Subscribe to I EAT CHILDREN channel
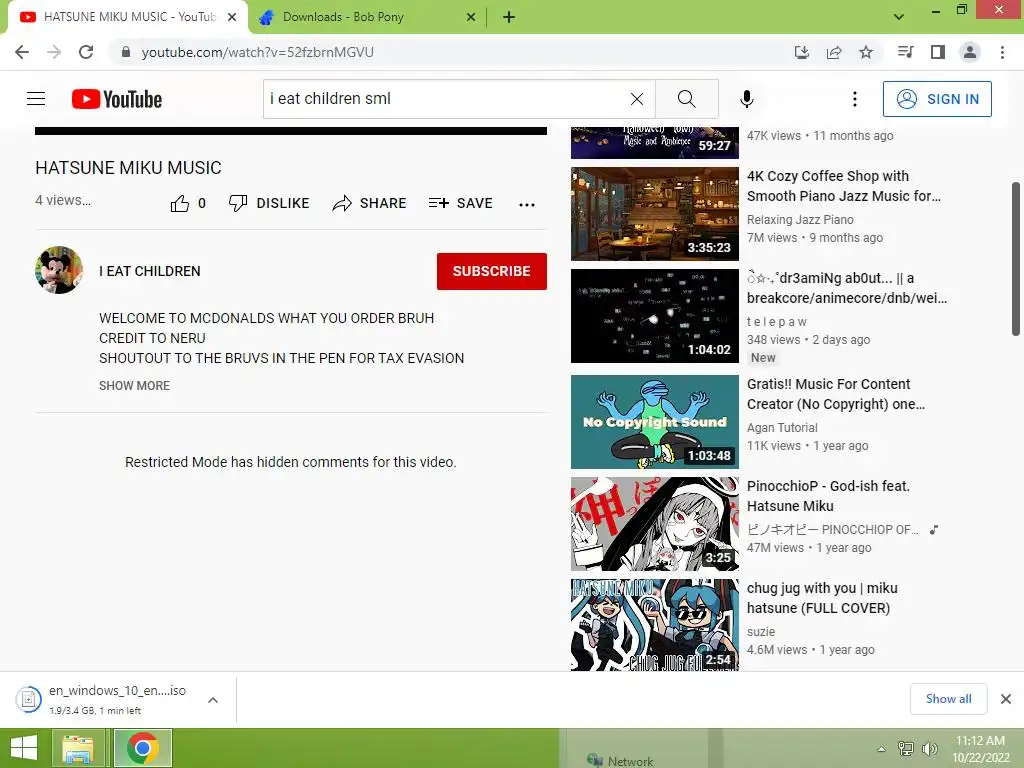This screenshot has width=1024, height=768. coord(492,271)
